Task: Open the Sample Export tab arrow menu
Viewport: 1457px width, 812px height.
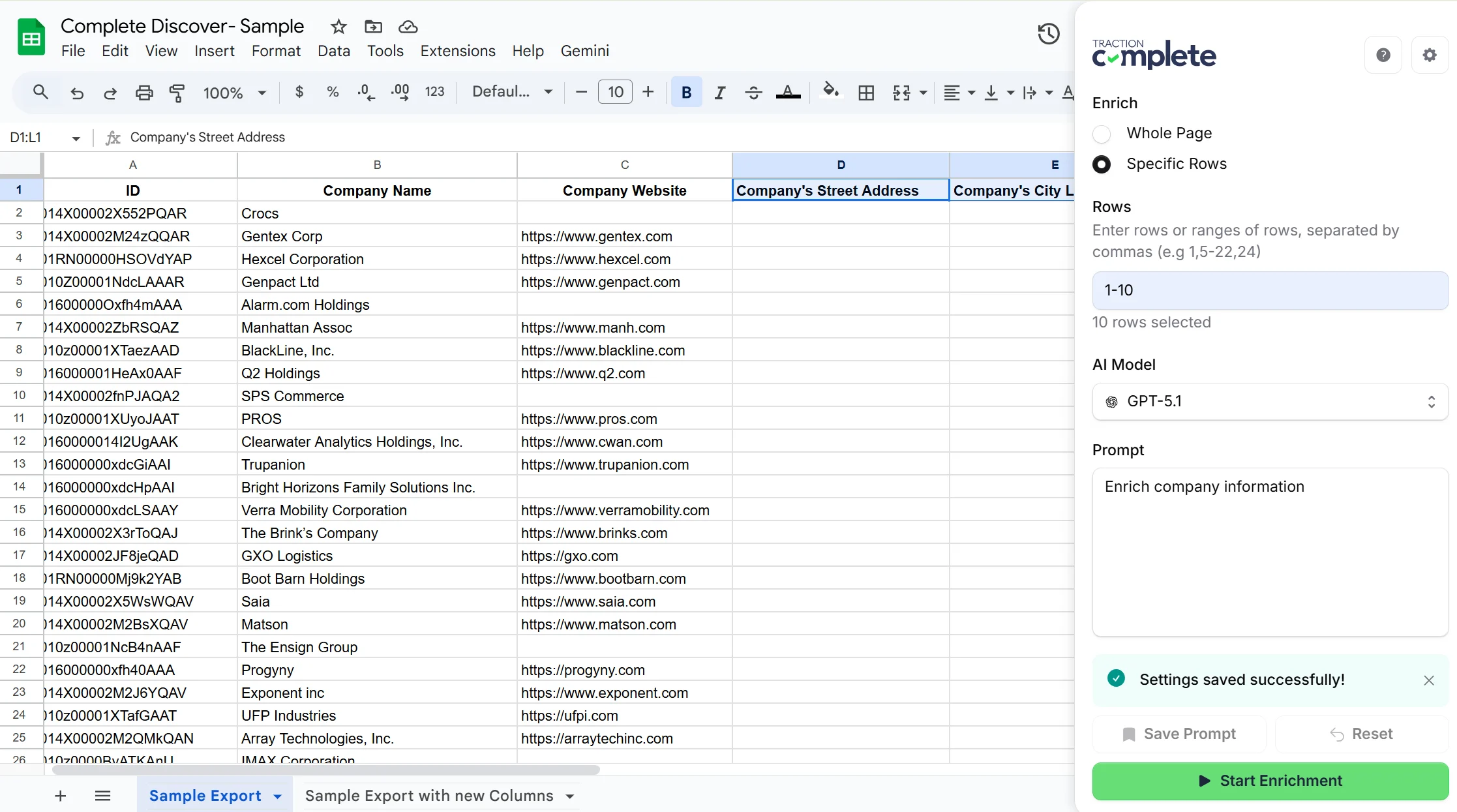Action: point(278,796)
